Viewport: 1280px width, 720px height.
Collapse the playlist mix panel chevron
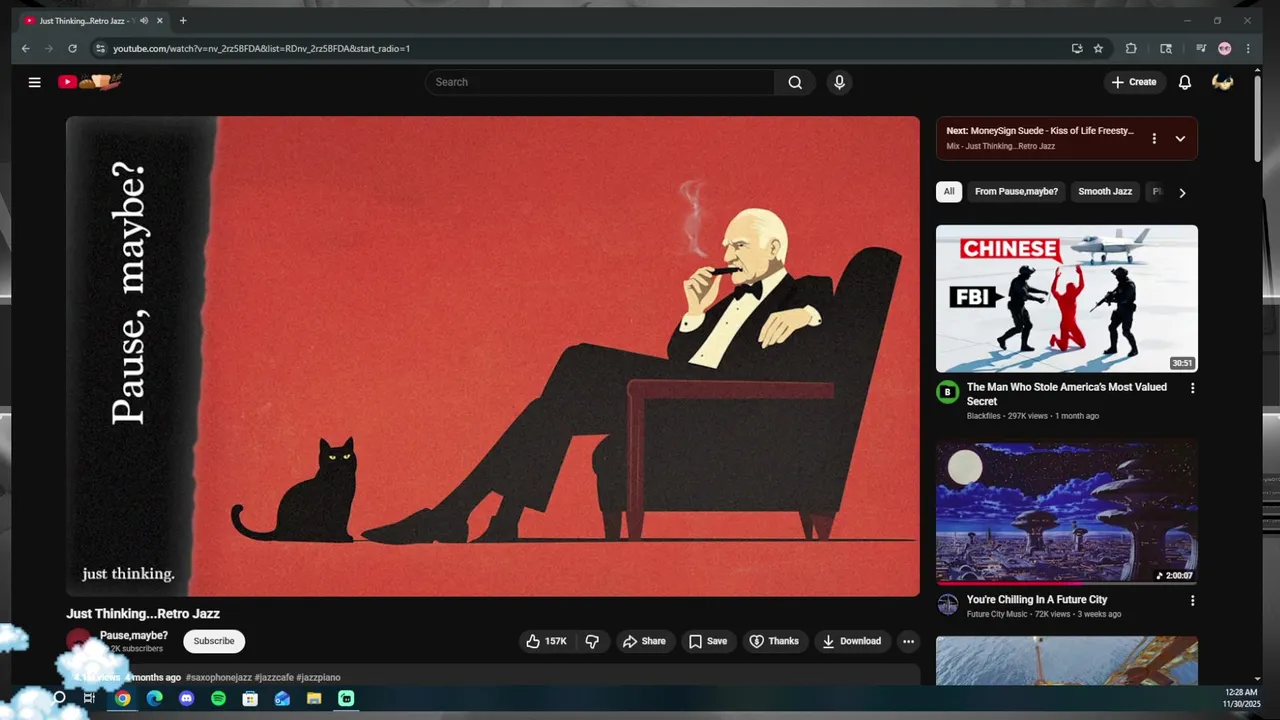[1180, 139]
